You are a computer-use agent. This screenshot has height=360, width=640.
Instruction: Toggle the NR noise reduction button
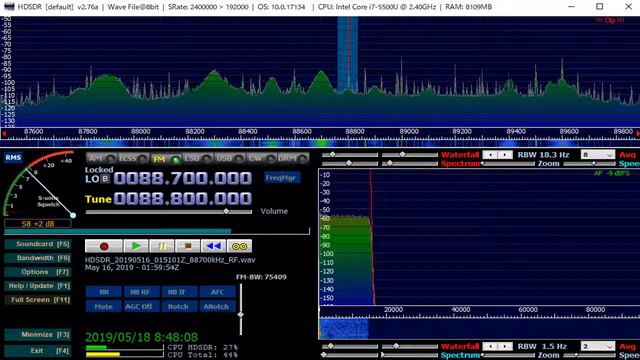104,292
